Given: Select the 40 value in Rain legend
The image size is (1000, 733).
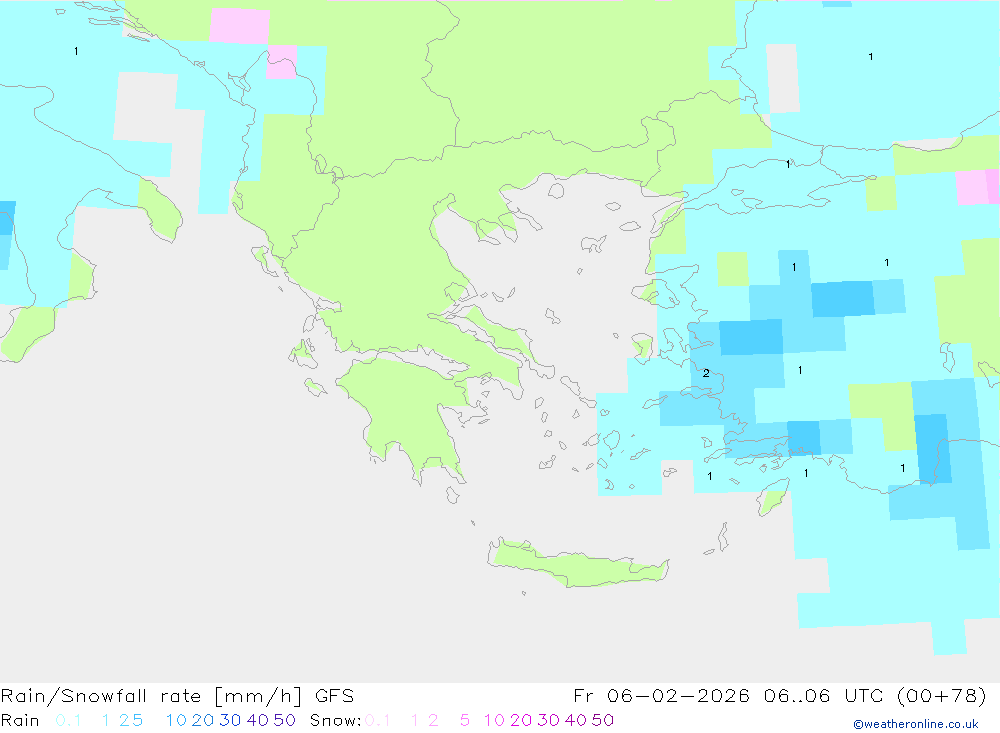Looking at the screenshot, I should (258, 720).
